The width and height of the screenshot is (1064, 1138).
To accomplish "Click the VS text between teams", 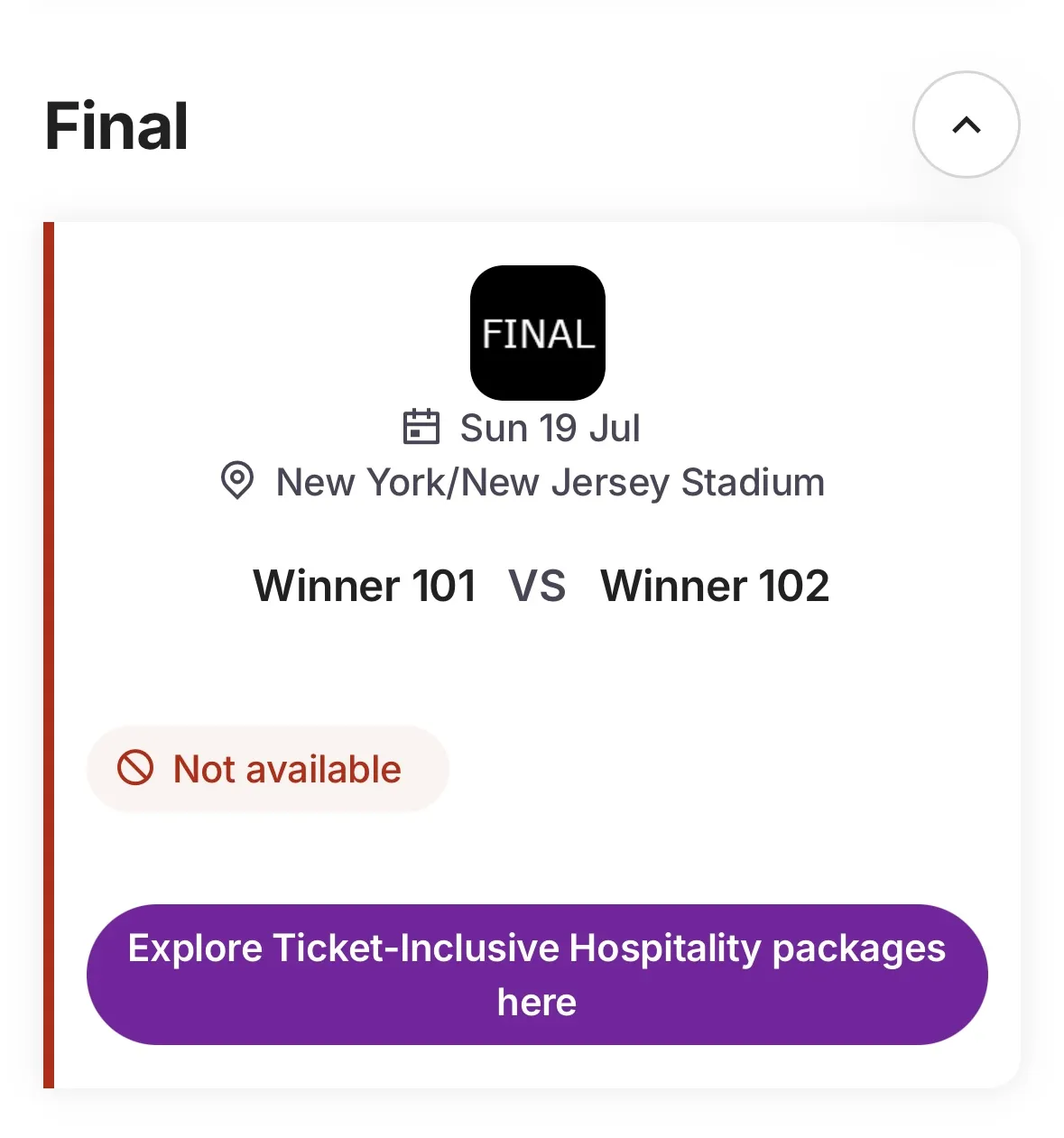I will pos(537,586).
